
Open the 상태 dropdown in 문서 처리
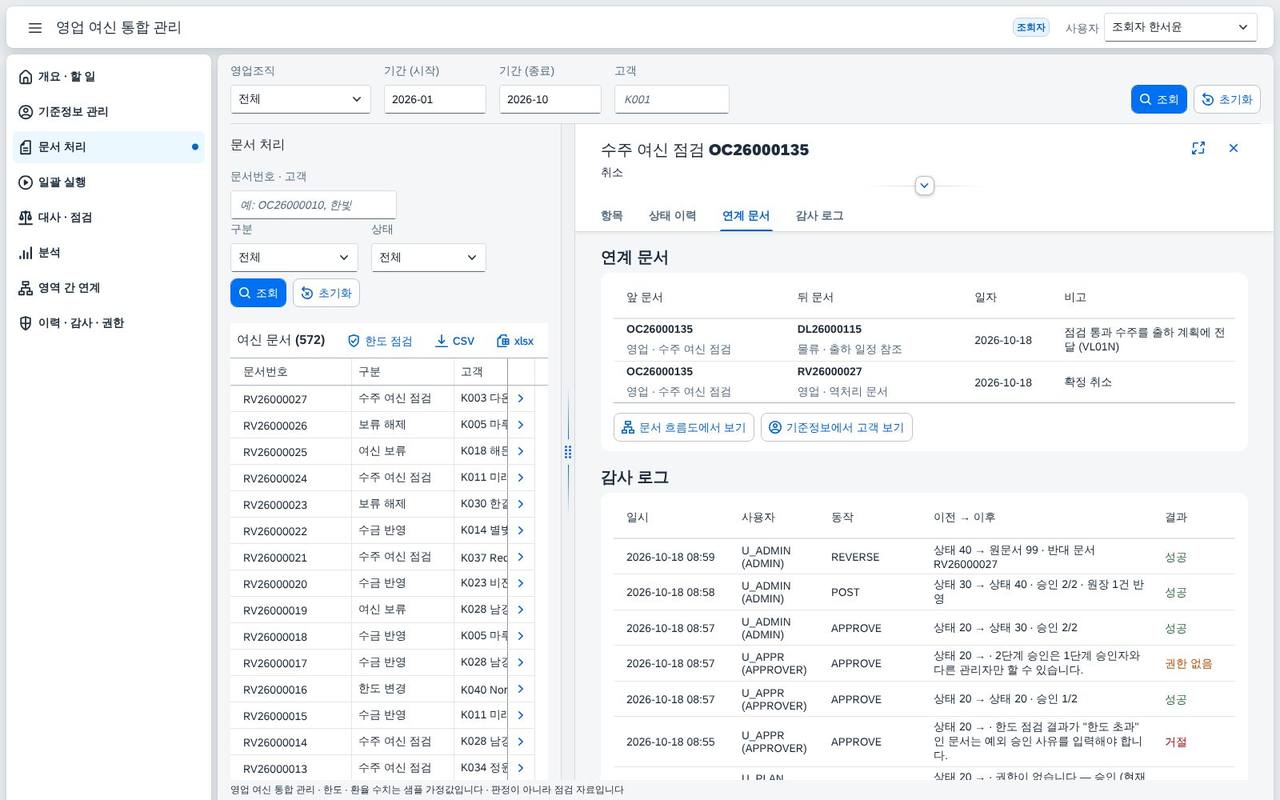click(428, 257)
